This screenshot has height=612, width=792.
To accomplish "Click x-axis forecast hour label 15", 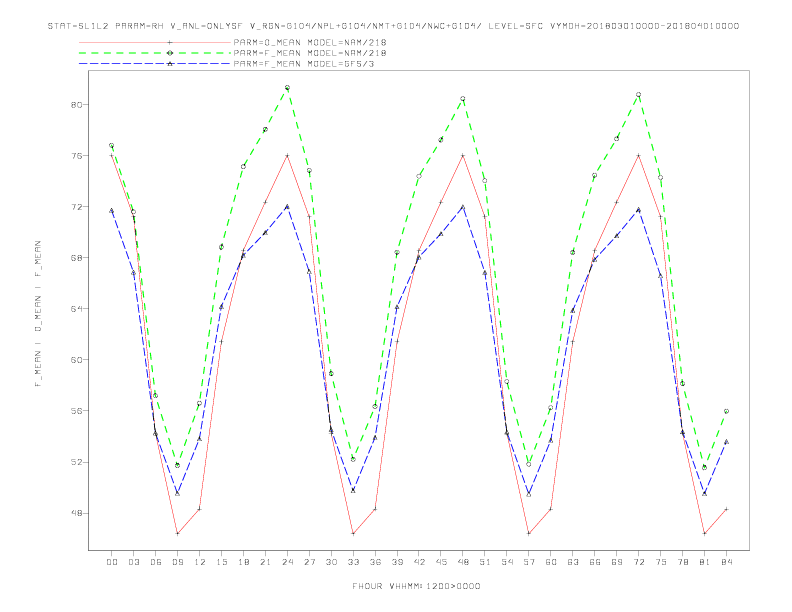I will click(x=221, y=562).
